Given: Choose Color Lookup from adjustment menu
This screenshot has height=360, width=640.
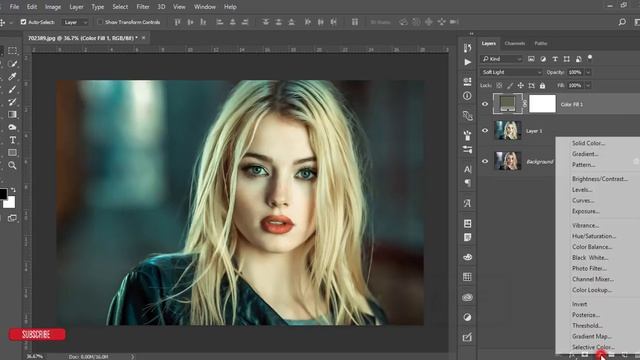Looking at the screenshot, I should [592, 290].
